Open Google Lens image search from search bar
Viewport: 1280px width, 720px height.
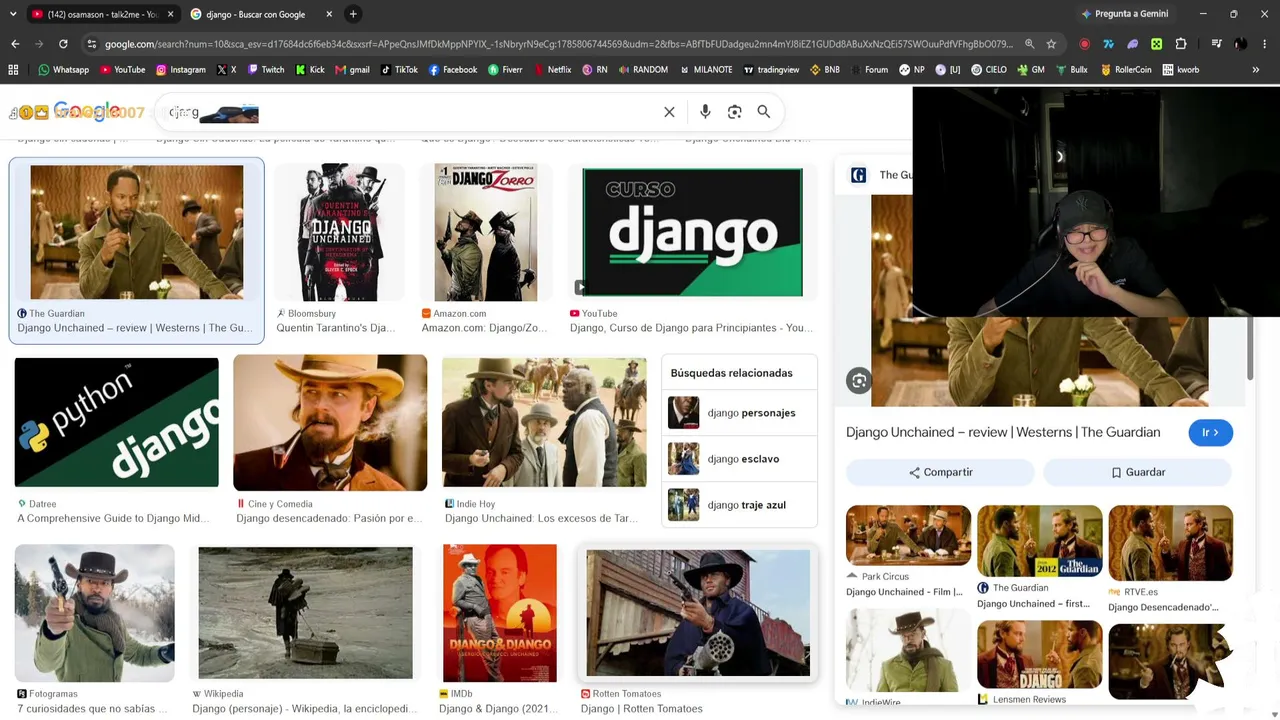coord(734,112)
